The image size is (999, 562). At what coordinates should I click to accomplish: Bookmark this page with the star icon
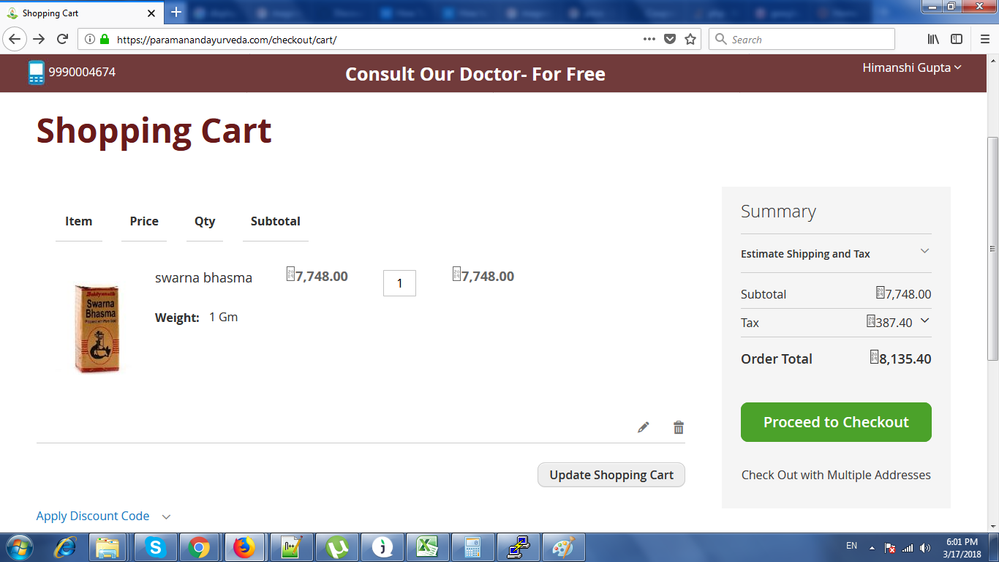(690, 39)
